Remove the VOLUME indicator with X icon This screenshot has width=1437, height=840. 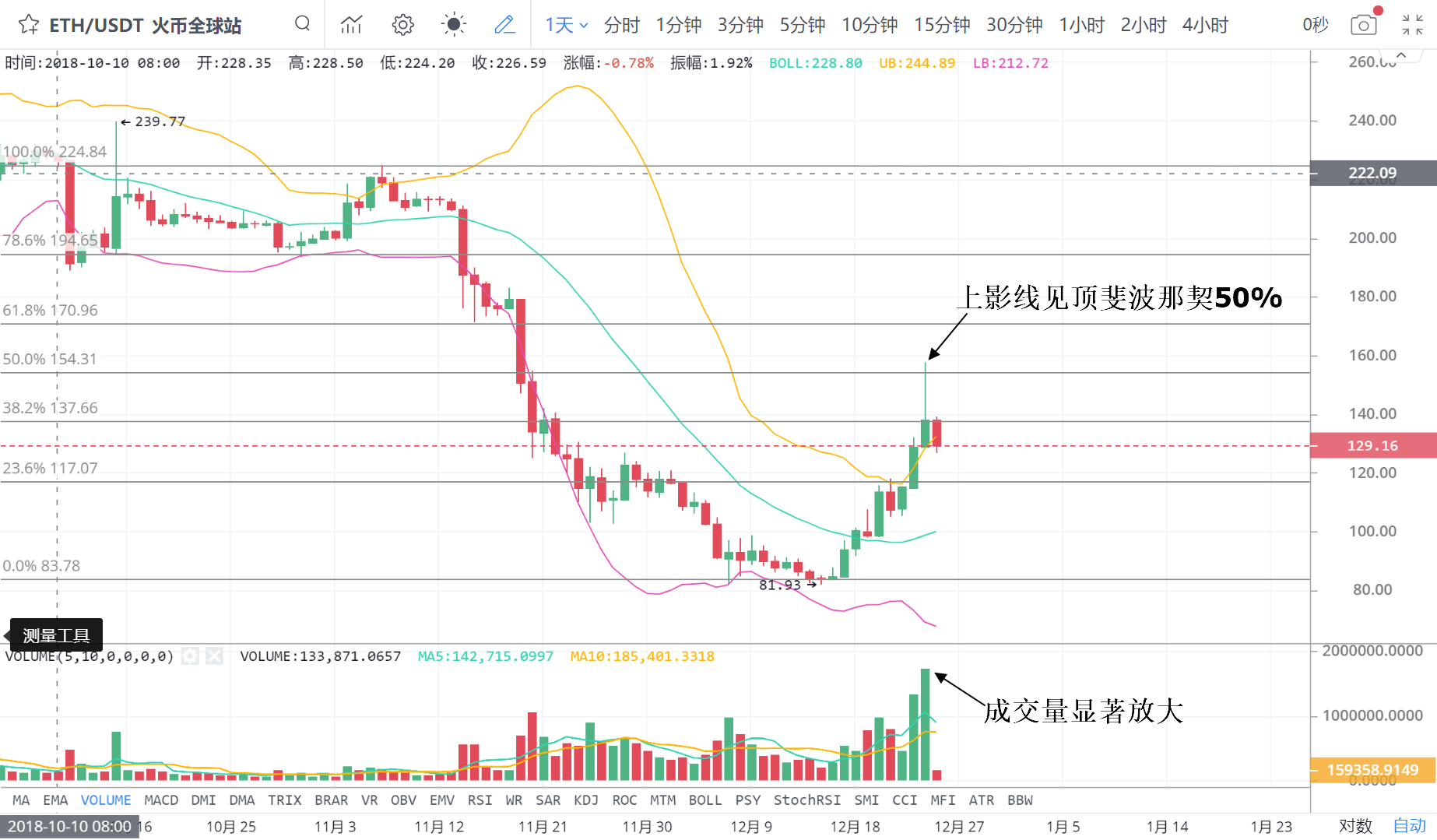point(214,656)
